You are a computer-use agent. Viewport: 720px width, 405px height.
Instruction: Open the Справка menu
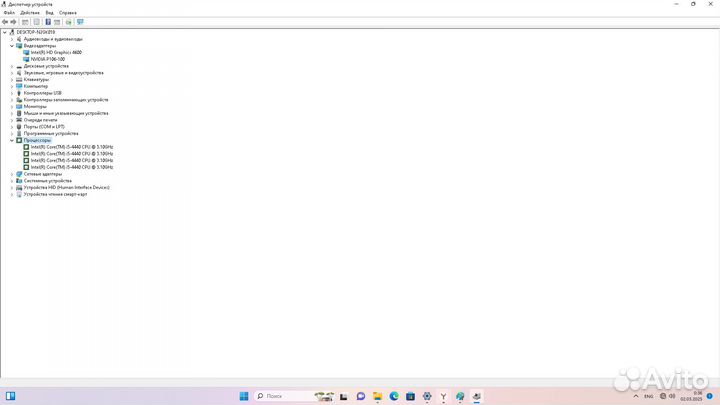pos(67,12)
